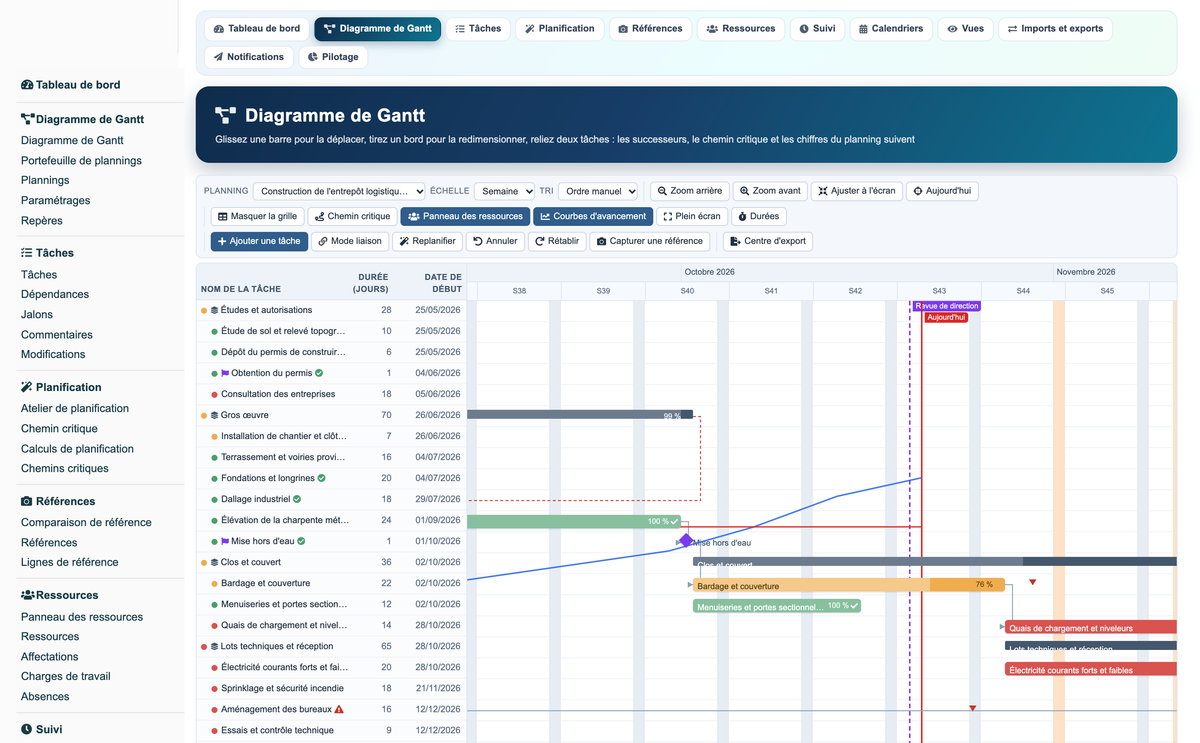Click the Zoom arrière button
Screen dimensions: 1200x743
(x=690, y=191)
